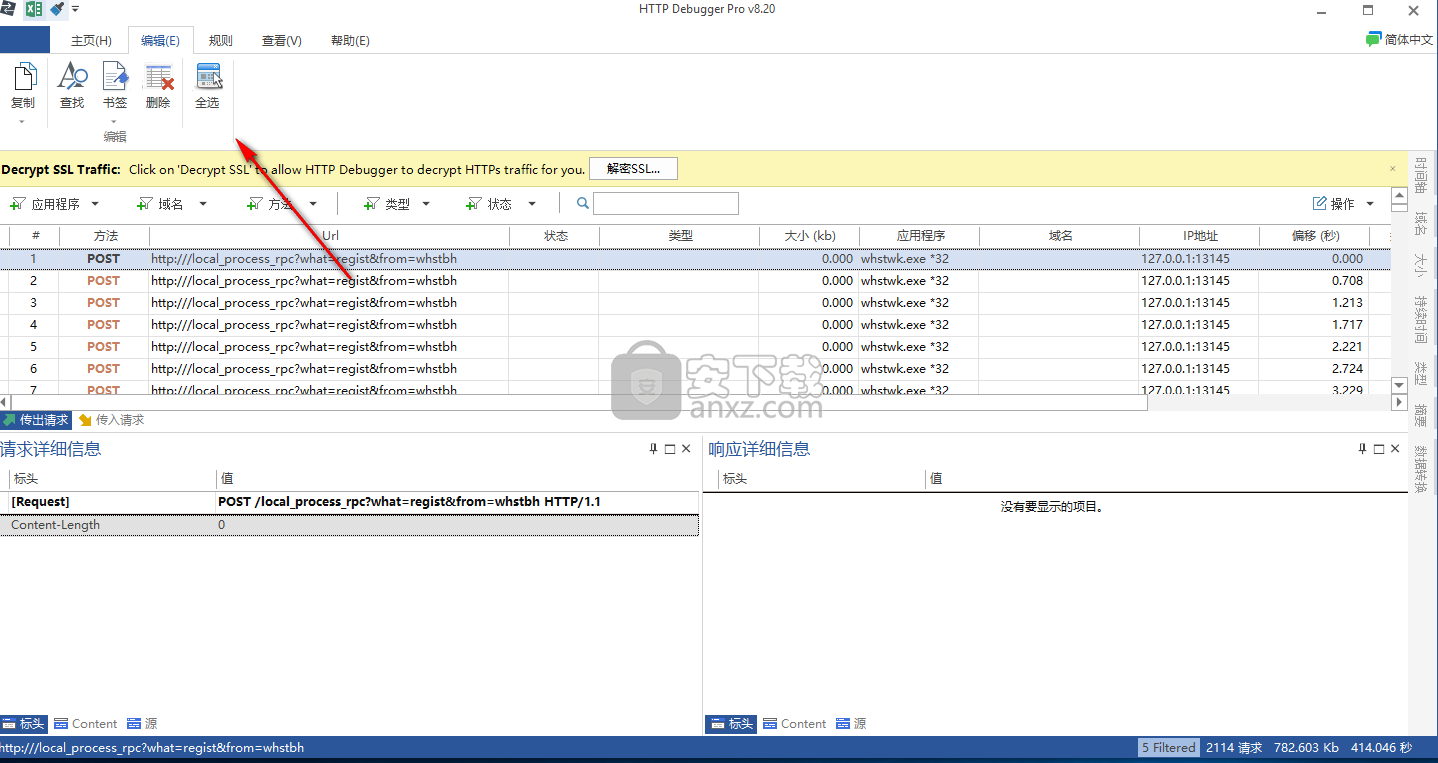1438x763 pixels.
Task: Click the '2114 请求' status bar entry
Action: pos(1234,747)
